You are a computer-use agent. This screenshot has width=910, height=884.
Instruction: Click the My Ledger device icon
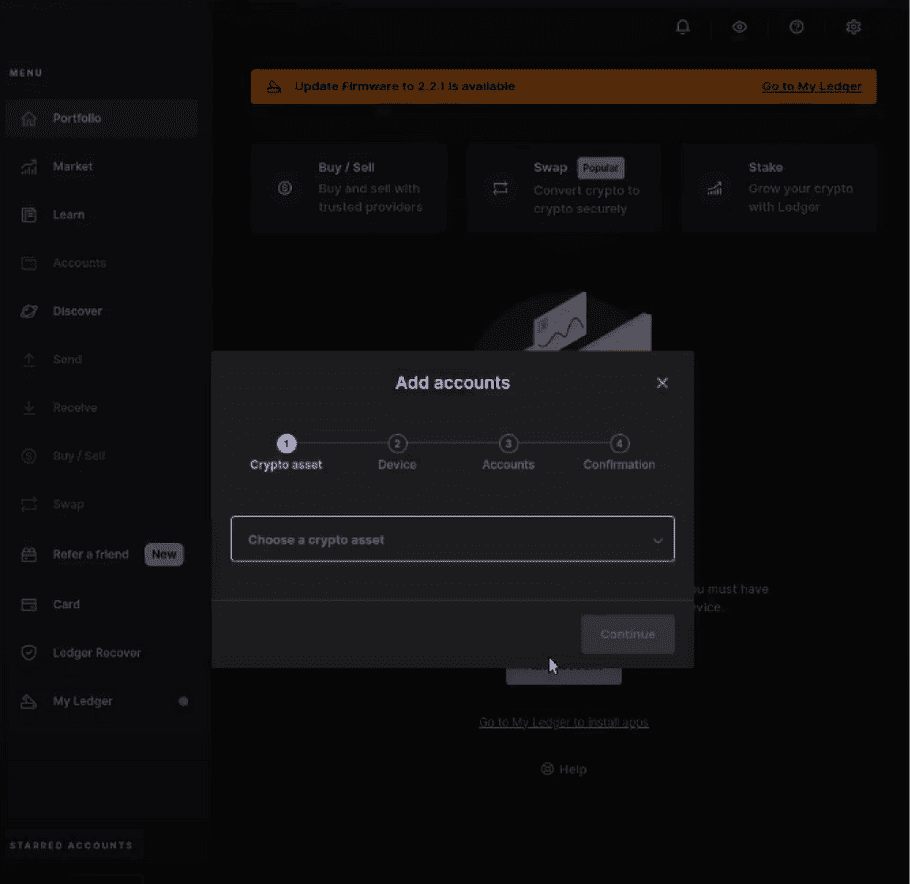29,702
